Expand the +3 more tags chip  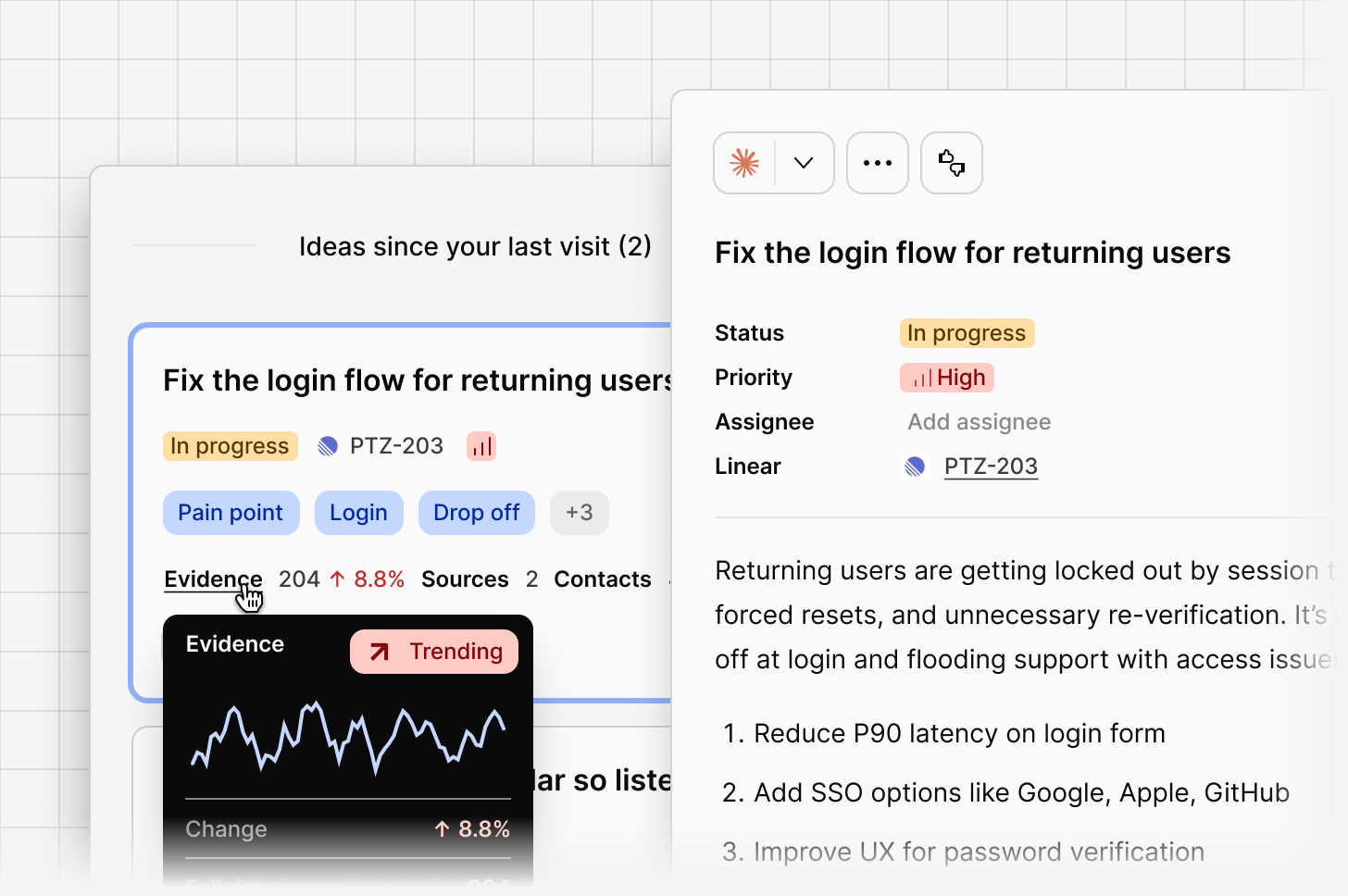click(579, 513)
